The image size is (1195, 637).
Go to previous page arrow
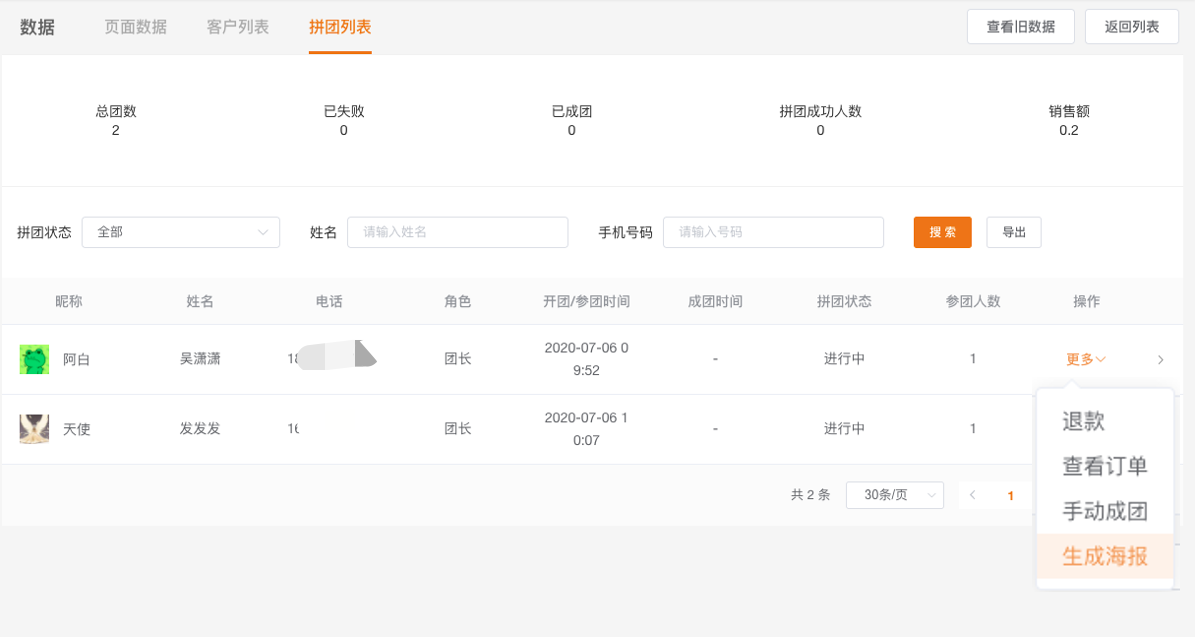[x=972, y=495]
